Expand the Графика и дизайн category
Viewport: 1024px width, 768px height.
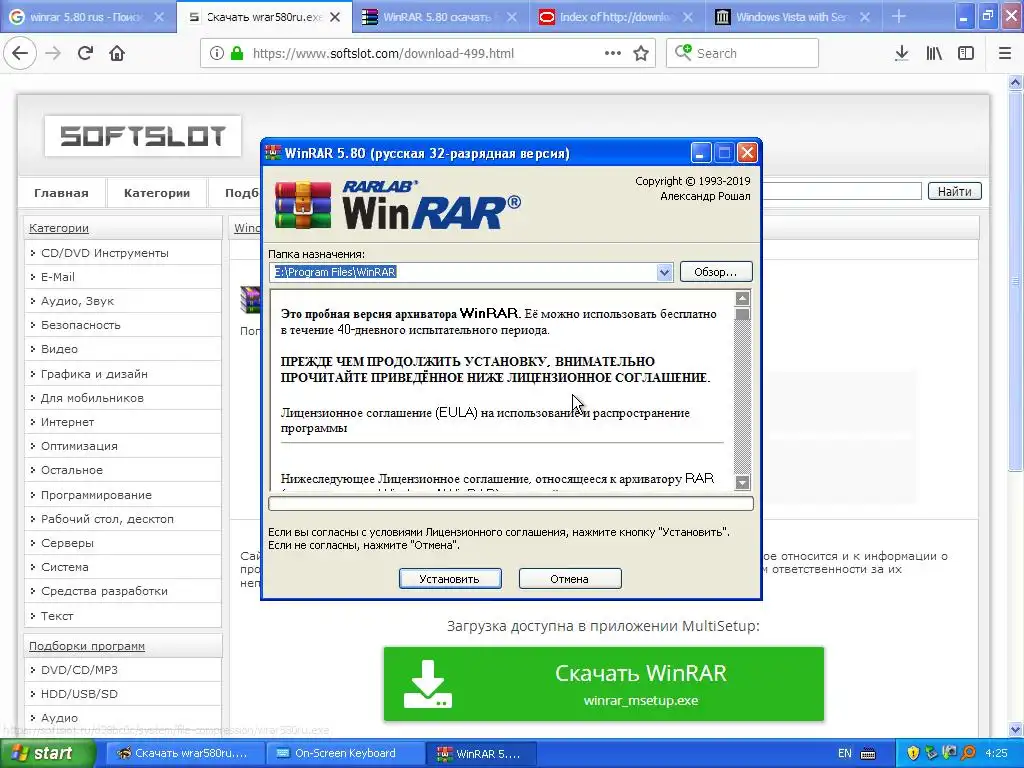tap(94, 374)
